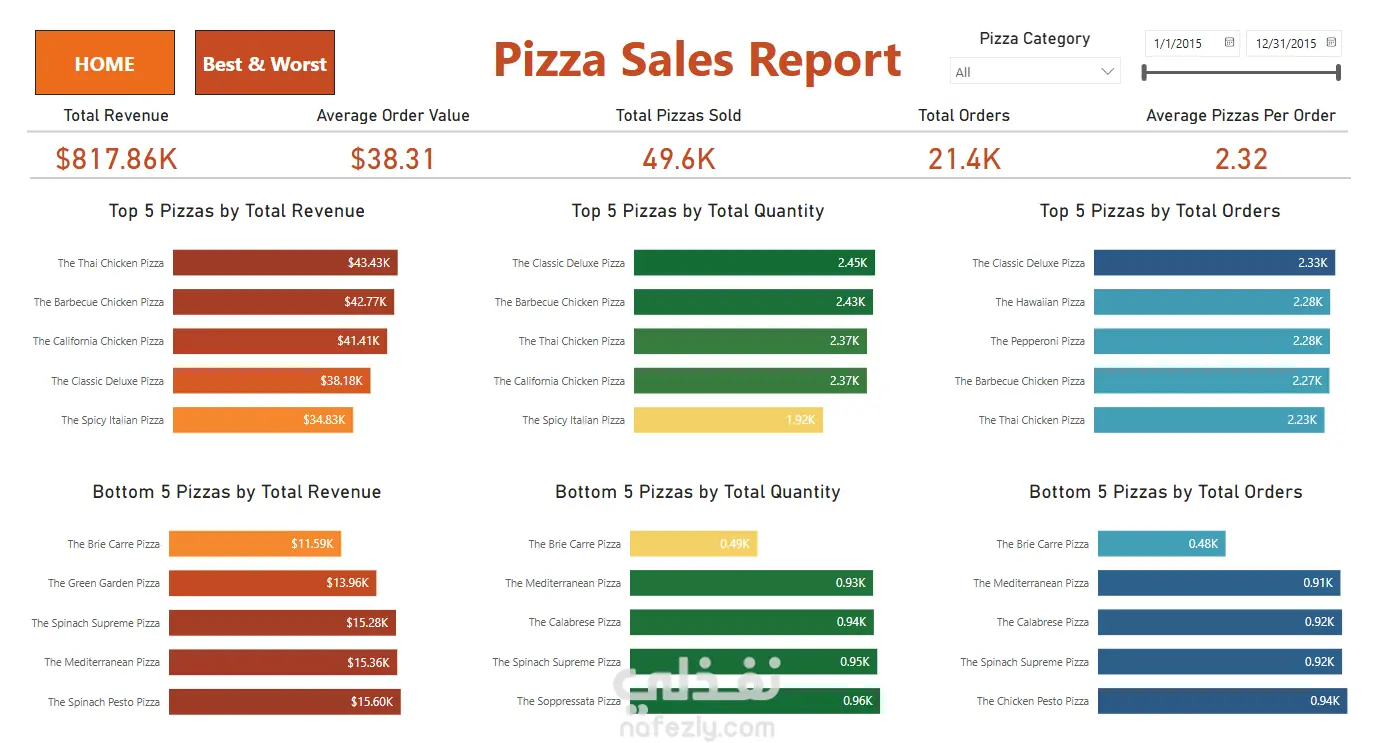Select the Thai Chicken Pizza $43.43K revenue bar
Screen dimensions: 1394x743
point(285,263)
